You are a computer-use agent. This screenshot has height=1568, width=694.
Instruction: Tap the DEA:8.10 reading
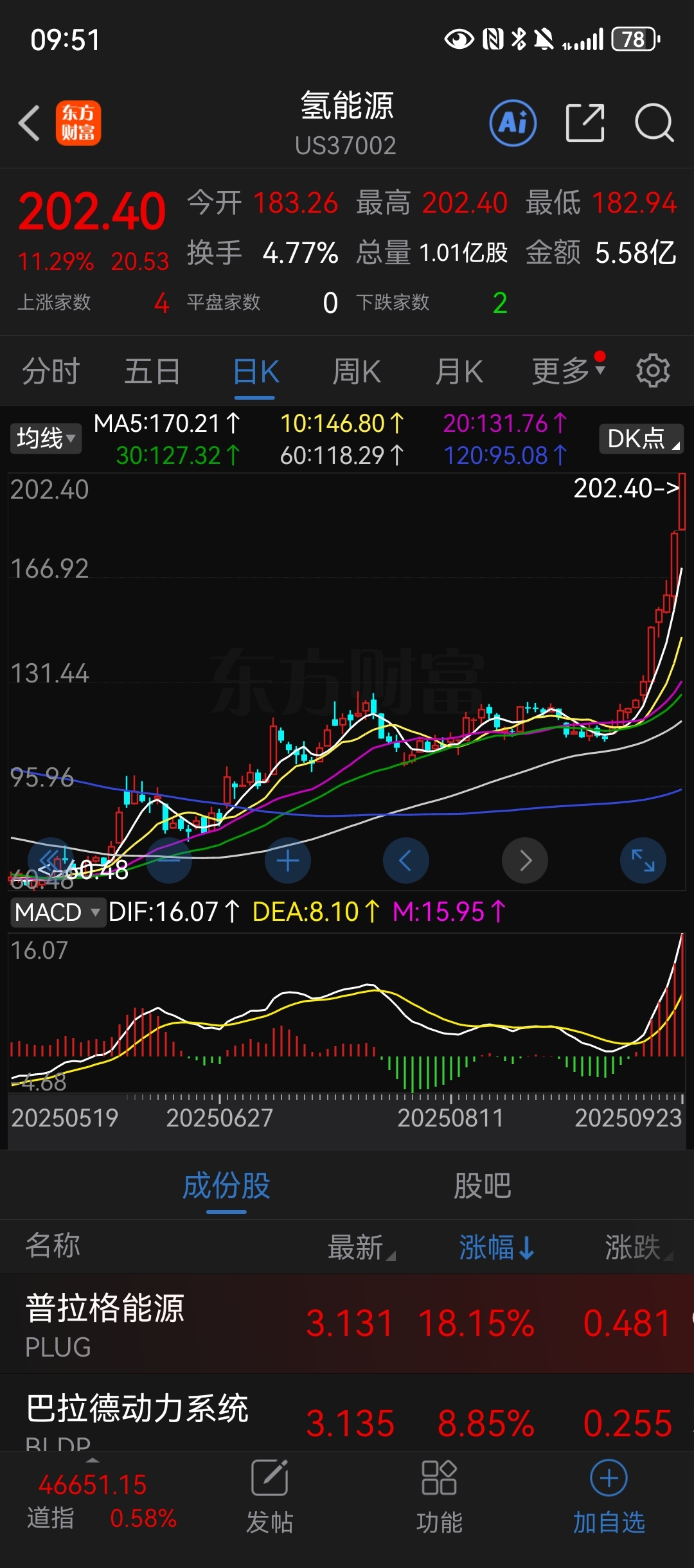[316, 912]
